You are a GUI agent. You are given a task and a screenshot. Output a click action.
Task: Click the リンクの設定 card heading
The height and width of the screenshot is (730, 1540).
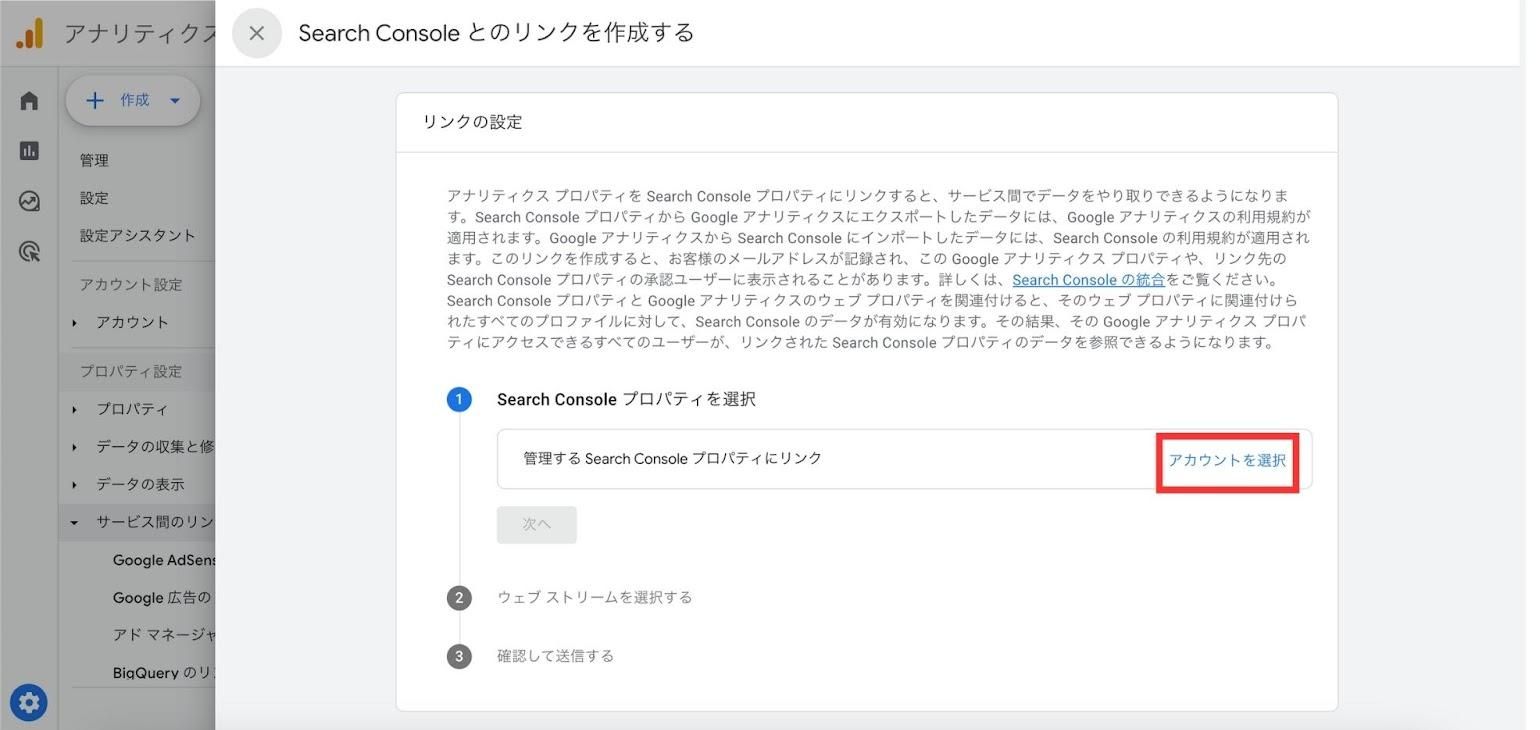coord(472,122)
